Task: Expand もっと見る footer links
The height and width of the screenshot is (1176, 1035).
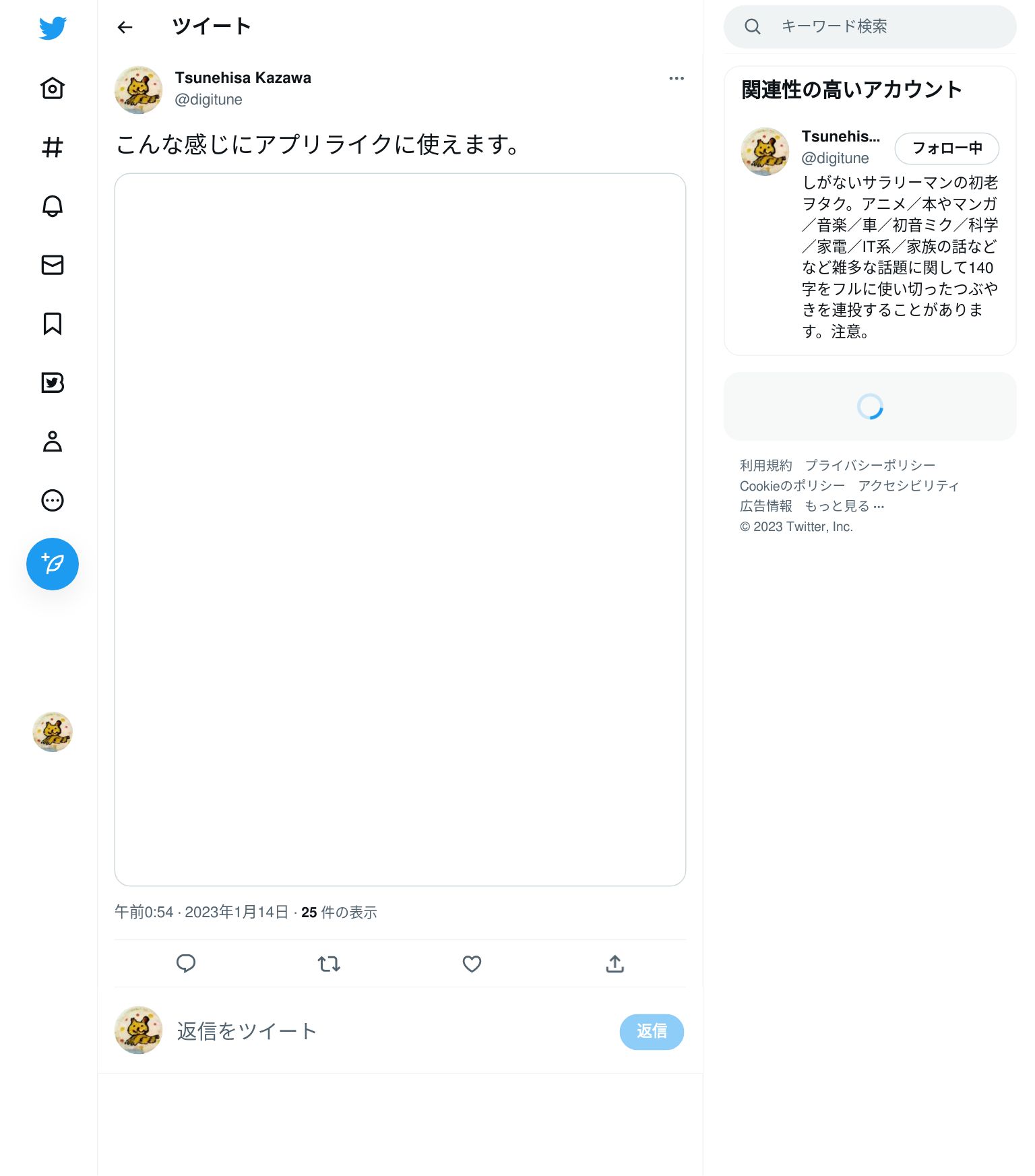Action: [844, 506]
